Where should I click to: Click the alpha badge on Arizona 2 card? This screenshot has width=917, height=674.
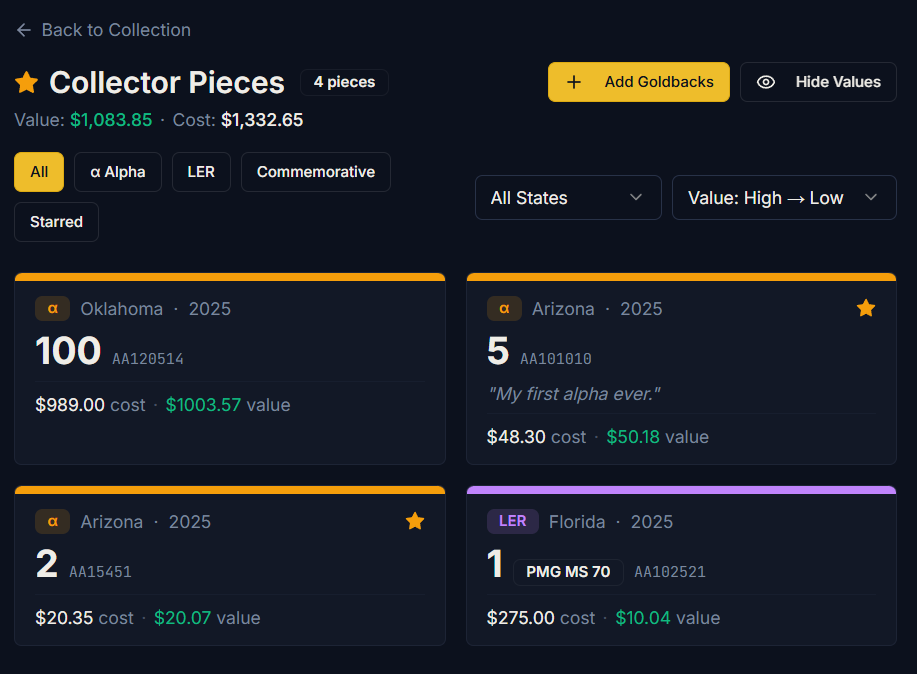point(52,521)
